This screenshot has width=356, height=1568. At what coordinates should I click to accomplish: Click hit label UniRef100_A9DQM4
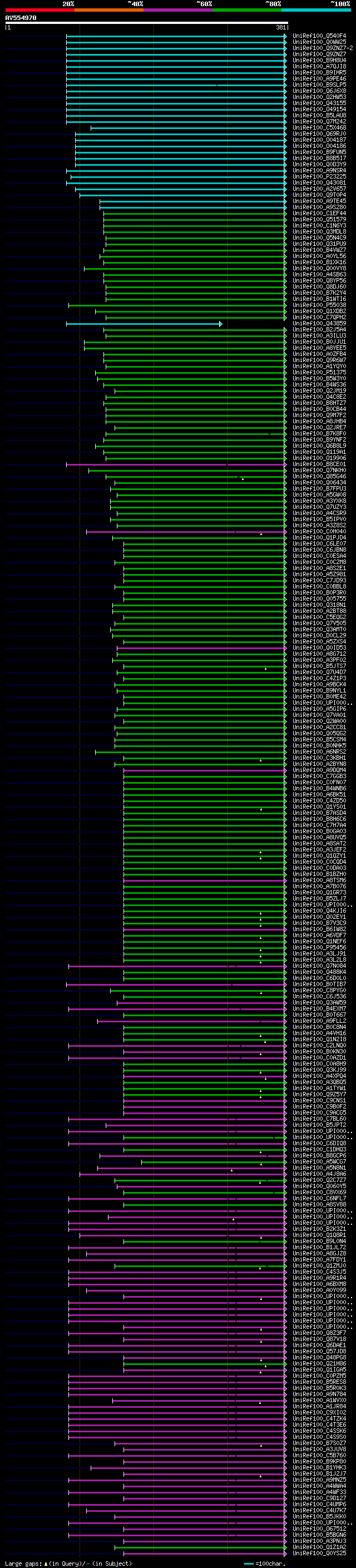319,770
